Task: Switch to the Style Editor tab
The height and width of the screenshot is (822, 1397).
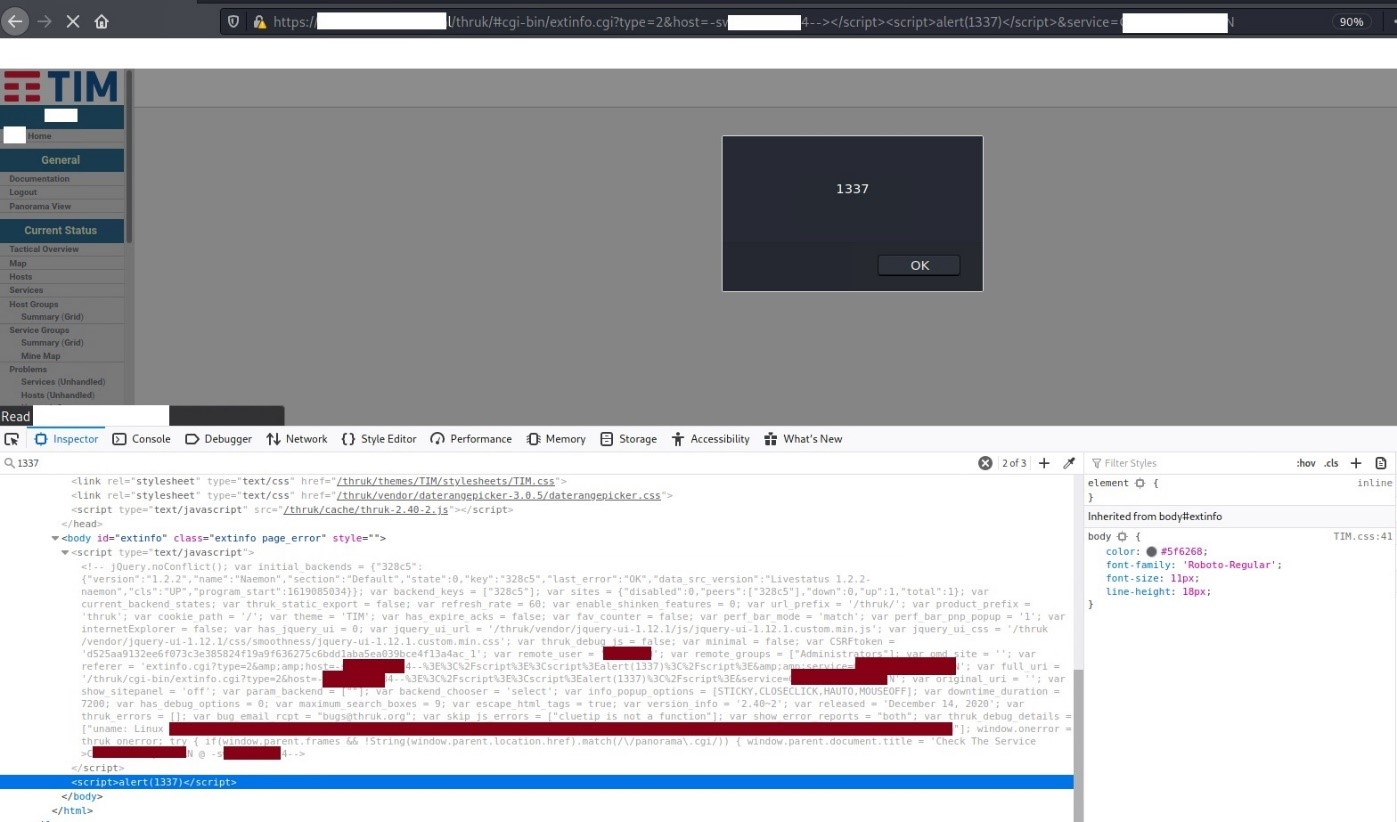Action: pyautogui.click(x=379, y=439)
